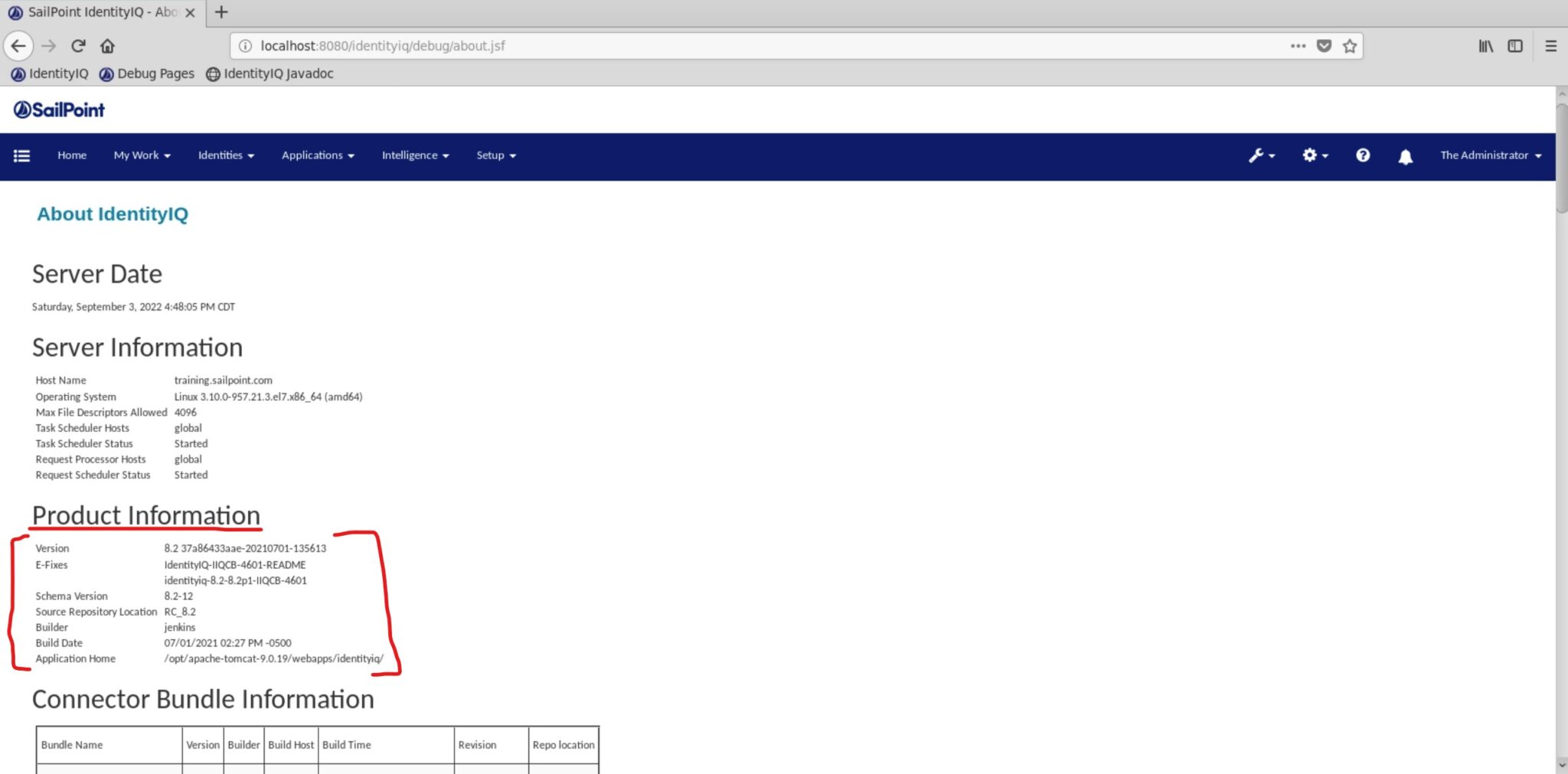1568x774 pixels.
Task: Open the SailPoint quicklinks hamburger menu
Action: [21, 155]
